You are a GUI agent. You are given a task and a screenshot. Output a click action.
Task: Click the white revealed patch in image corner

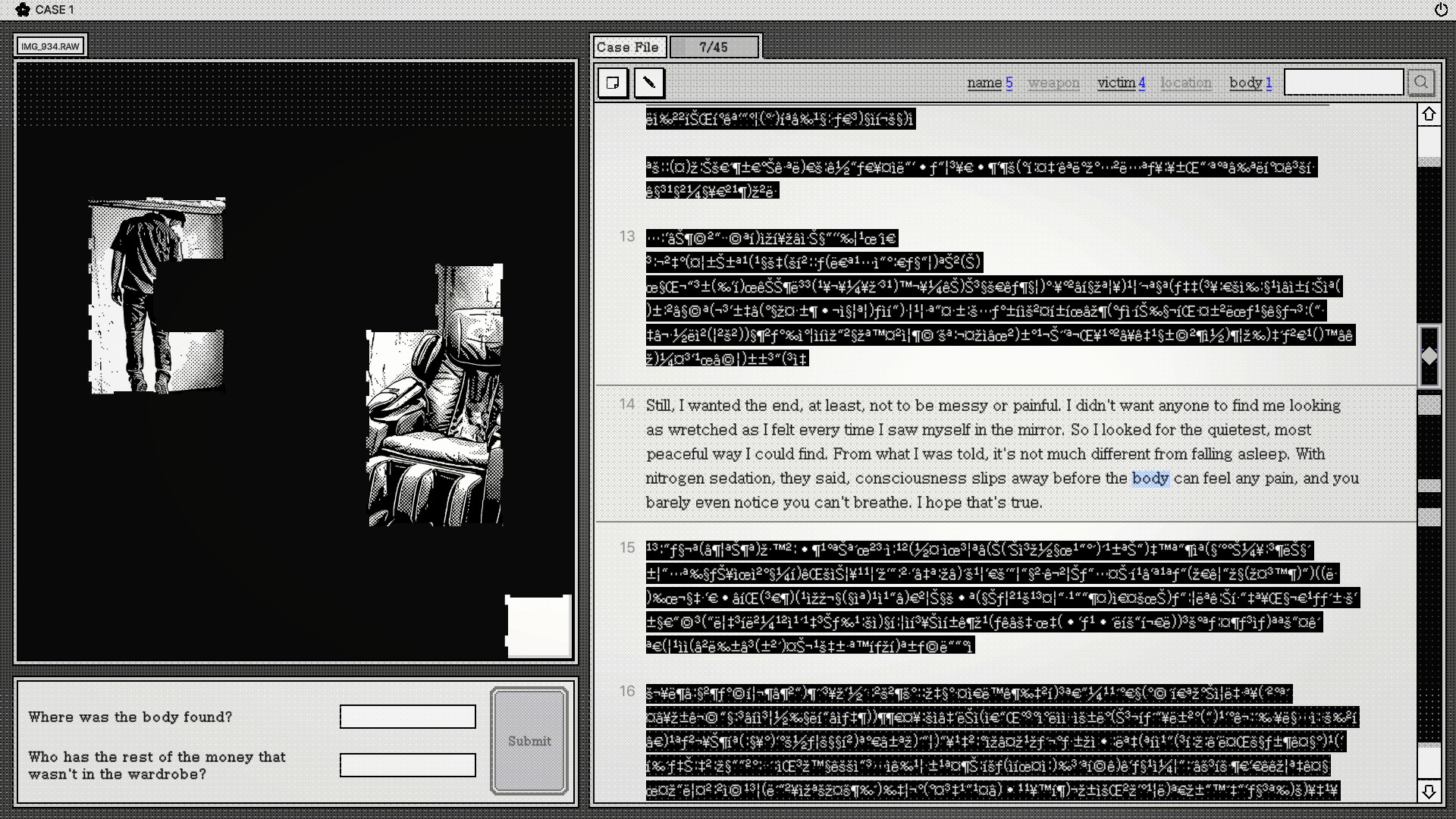tap(538, 626)
